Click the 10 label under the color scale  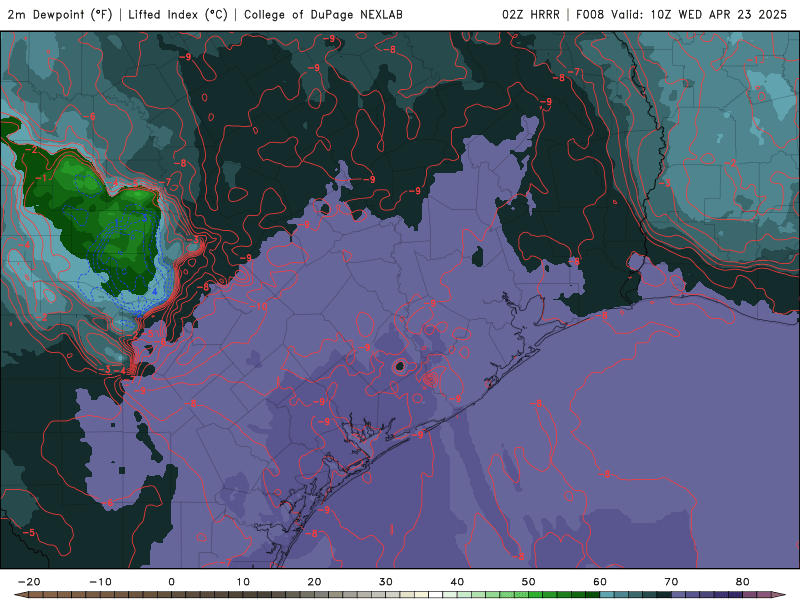[243, 582]
